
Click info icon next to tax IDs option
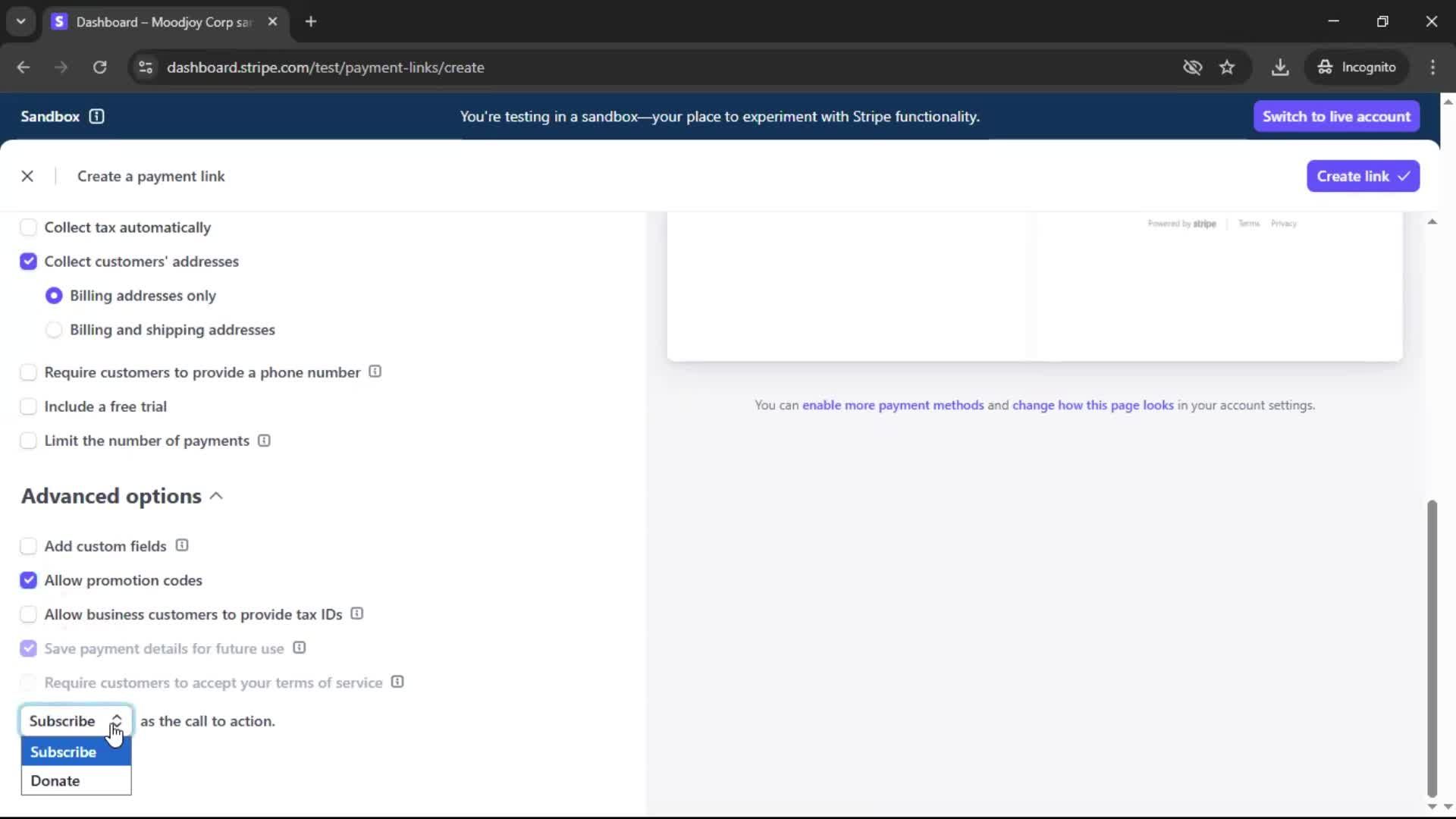[x=357, y=613]
